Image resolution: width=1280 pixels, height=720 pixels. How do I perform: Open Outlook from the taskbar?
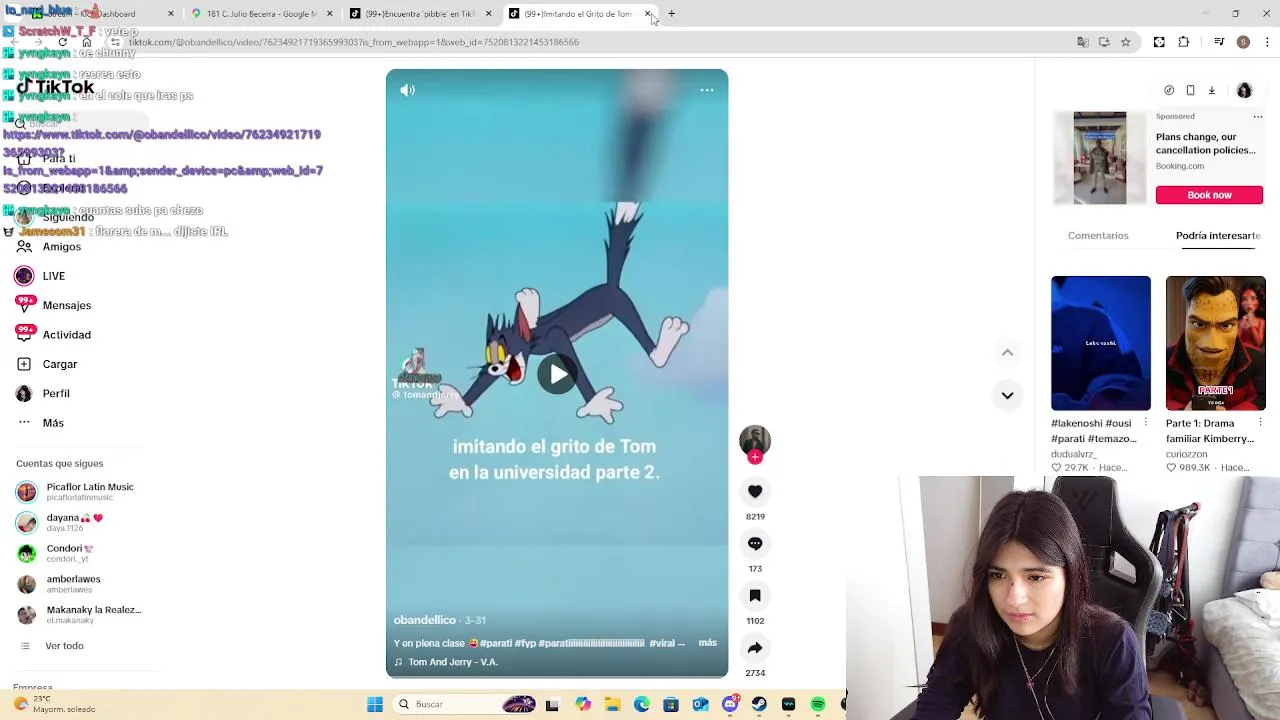(700, 704)
